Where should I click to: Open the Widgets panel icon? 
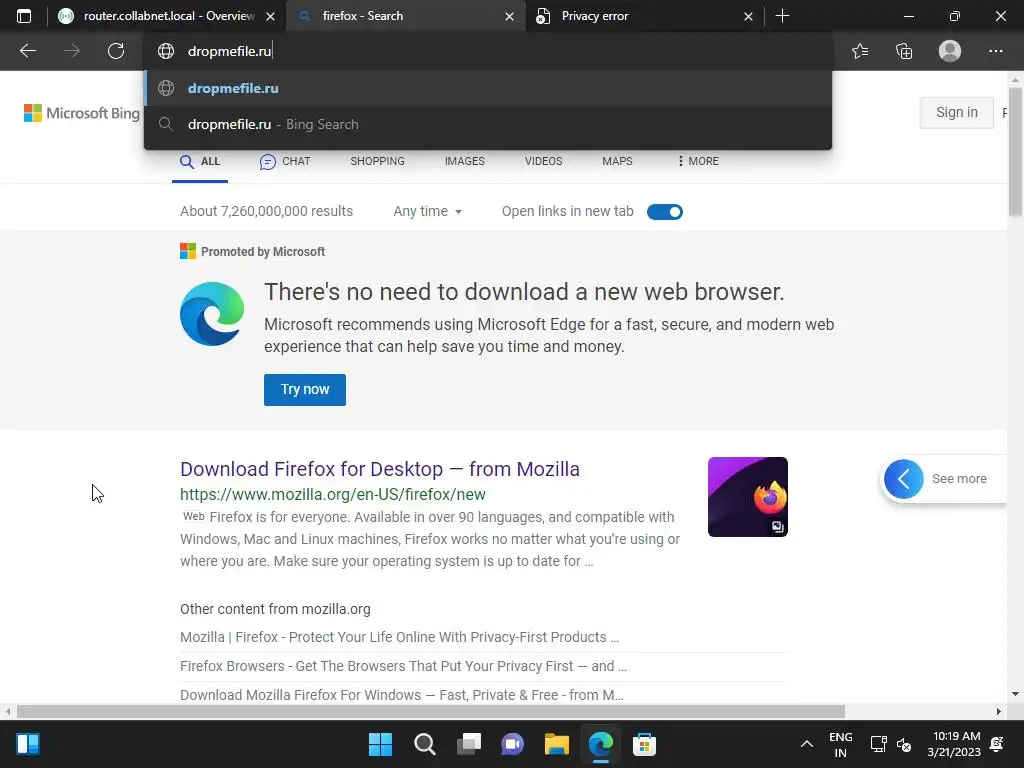click(x=28, y=744)
